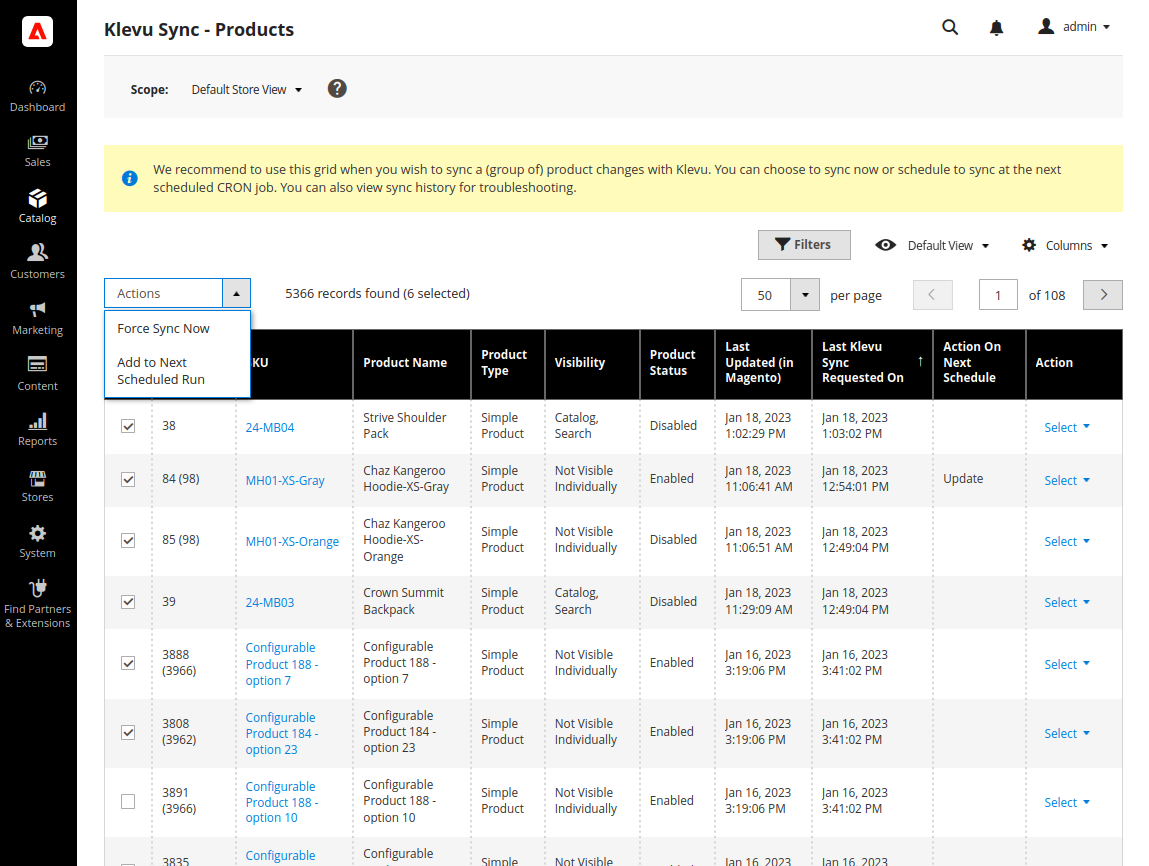This screenshot has width=1149, height=866.
Task: Open Select action for 24-MB03 row
Action: point(1067,602)
